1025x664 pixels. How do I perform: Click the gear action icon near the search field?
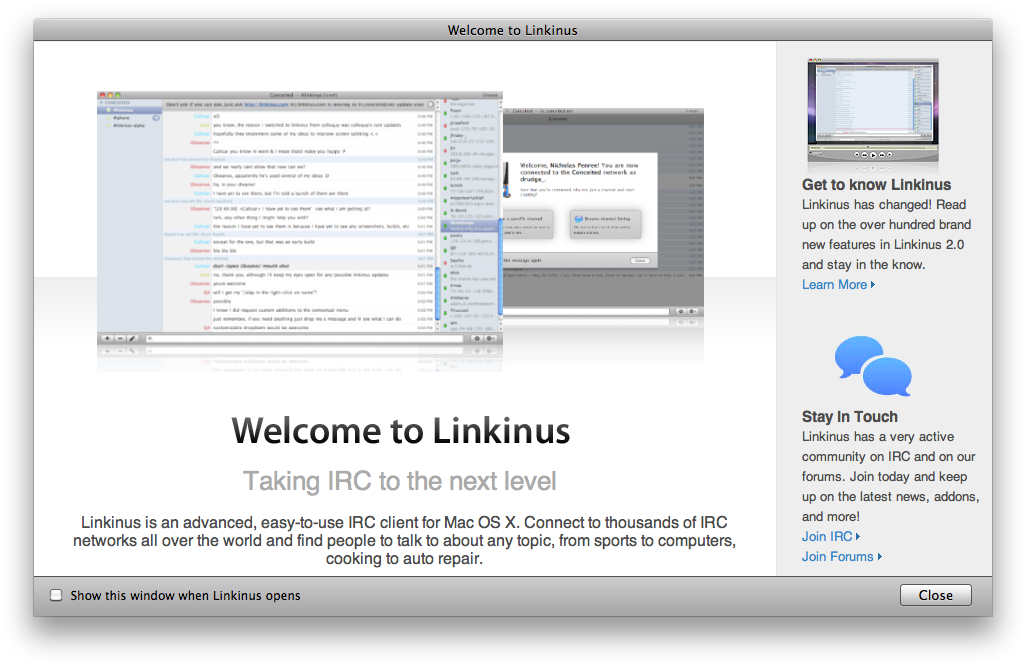coord(492,337)
